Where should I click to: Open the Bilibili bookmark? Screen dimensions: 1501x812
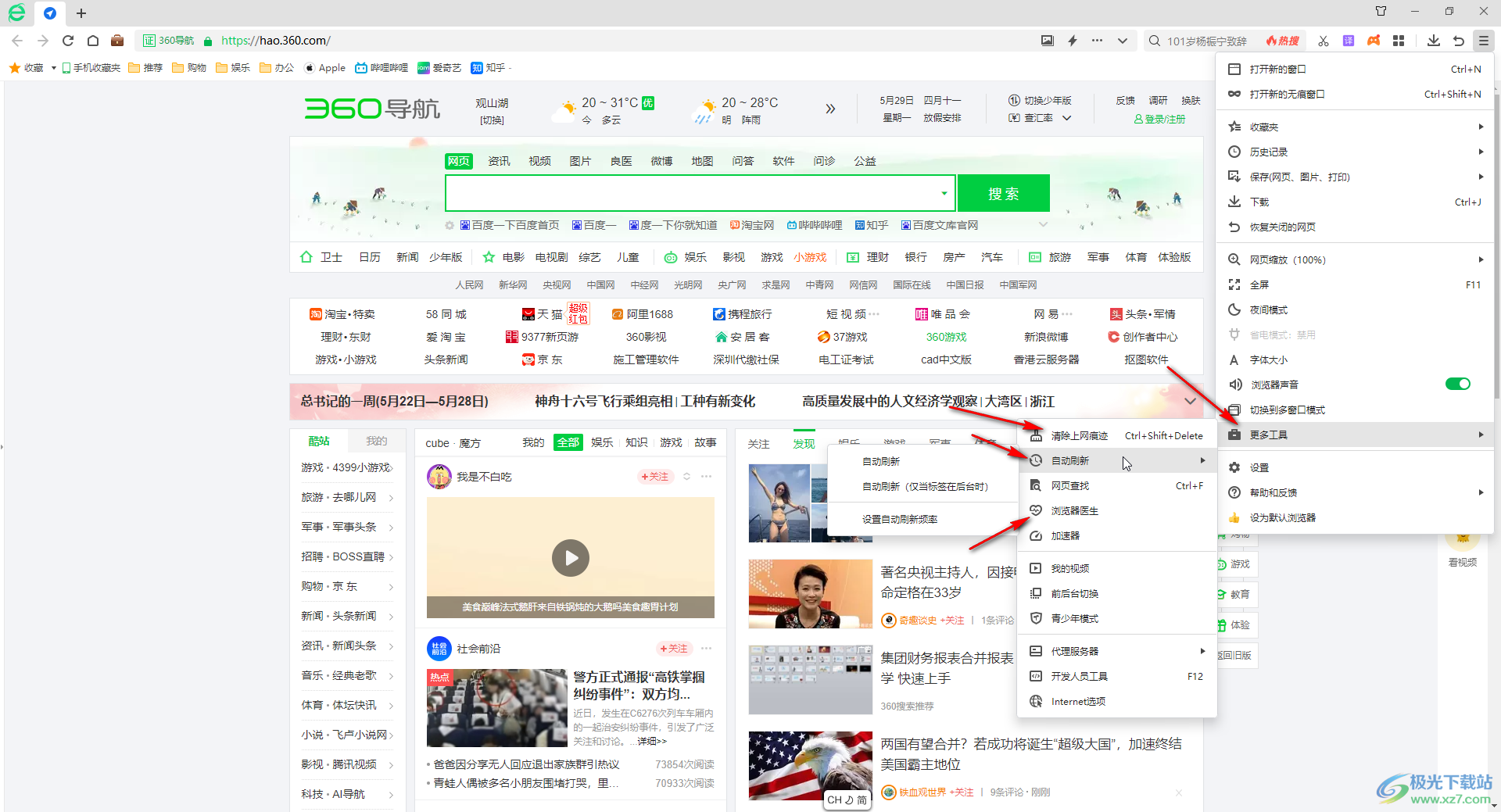point(382,68)
